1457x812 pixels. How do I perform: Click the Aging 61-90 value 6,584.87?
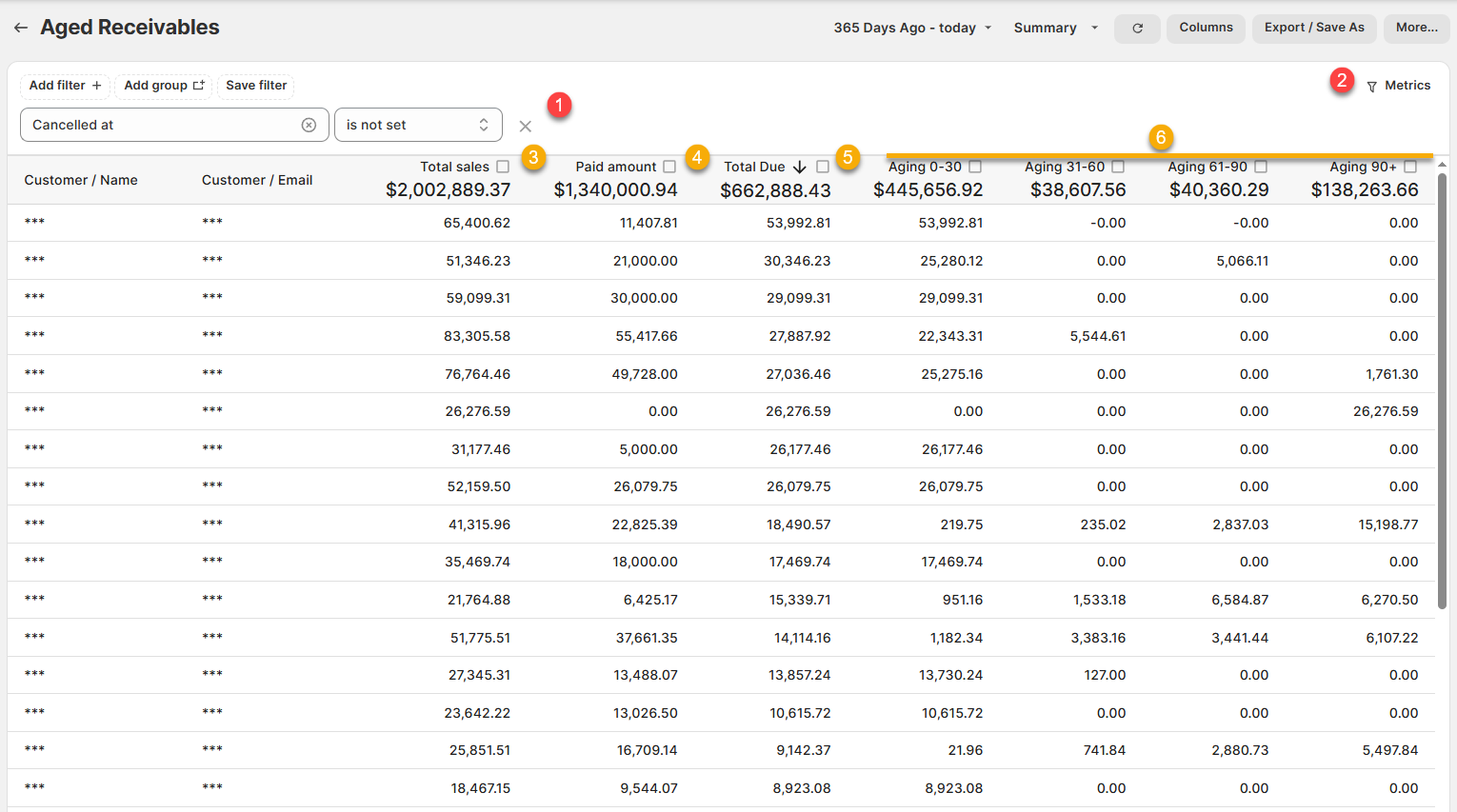pyautogui.click(x=1240, y=600)
